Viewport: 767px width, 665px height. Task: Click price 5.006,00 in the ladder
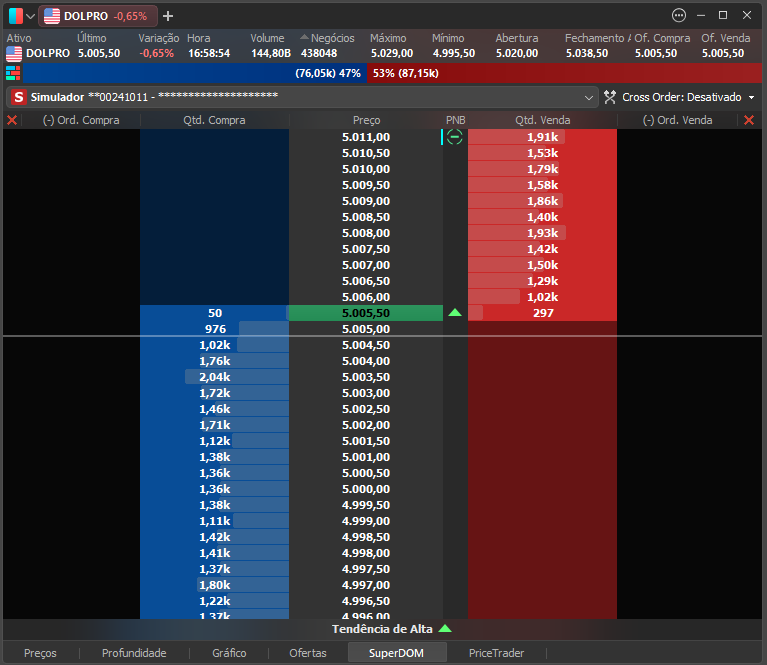coord(366,297)
